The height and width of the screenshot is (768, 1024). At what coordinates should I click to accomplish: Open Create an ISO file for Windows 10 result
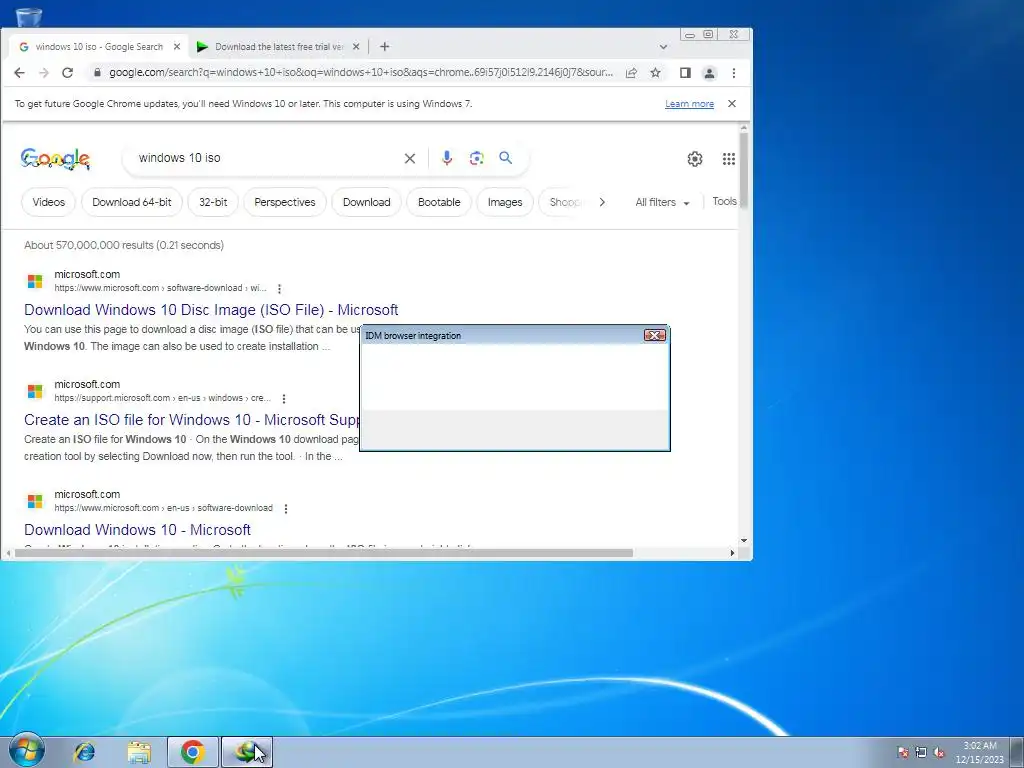click(x=191, y=419)
